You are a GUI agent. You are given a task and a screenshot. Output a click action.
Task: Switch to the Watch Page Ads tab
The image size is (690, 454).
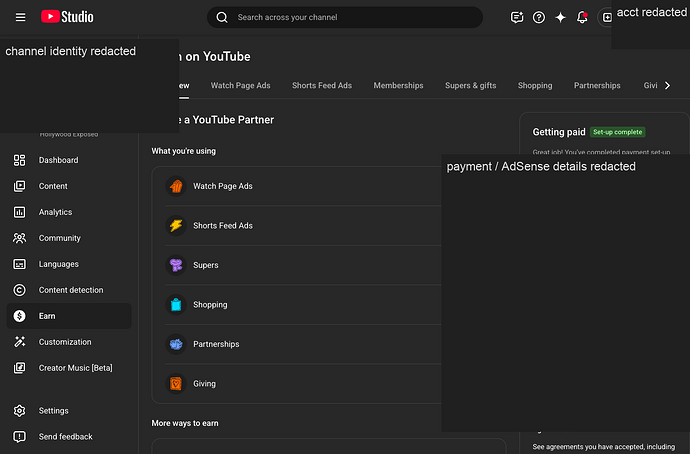click(240, 85)
